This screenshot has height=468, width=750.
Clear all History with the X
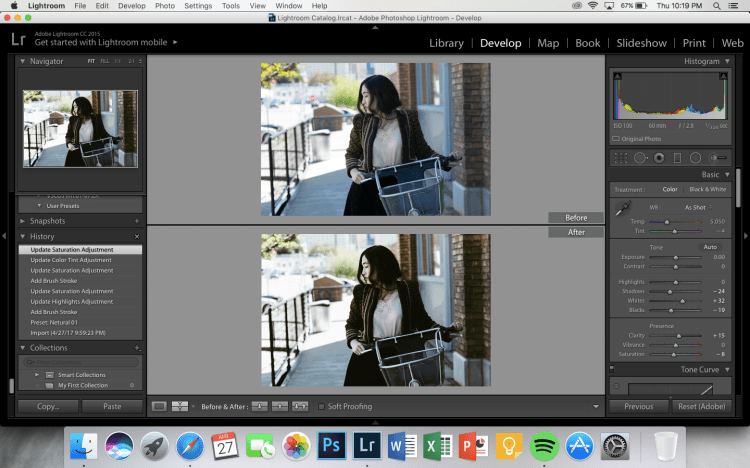click(137, 236)
